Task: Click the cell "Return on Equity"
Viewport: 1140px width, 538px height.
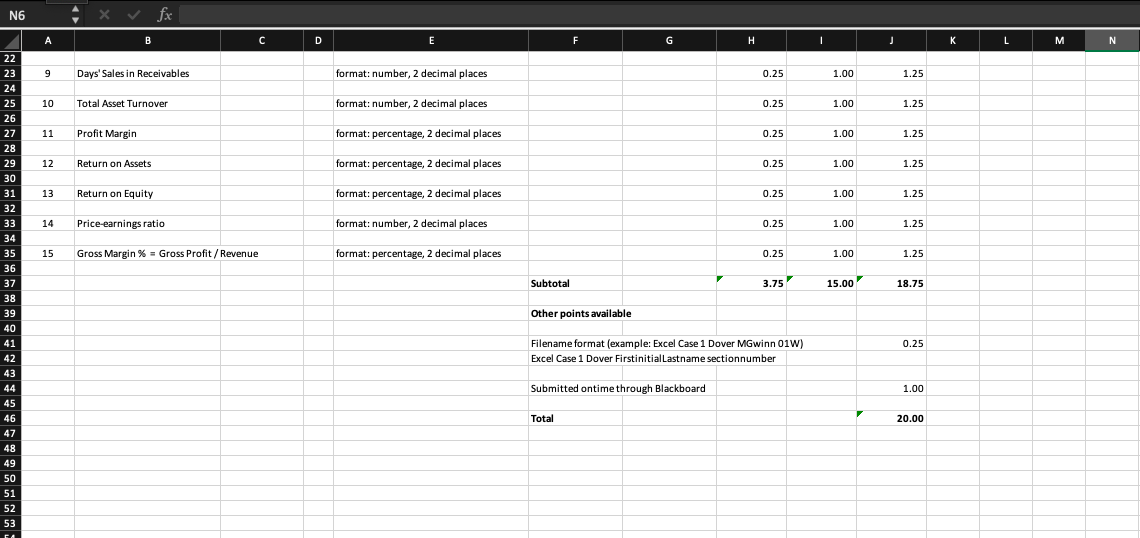Action: 147,193
